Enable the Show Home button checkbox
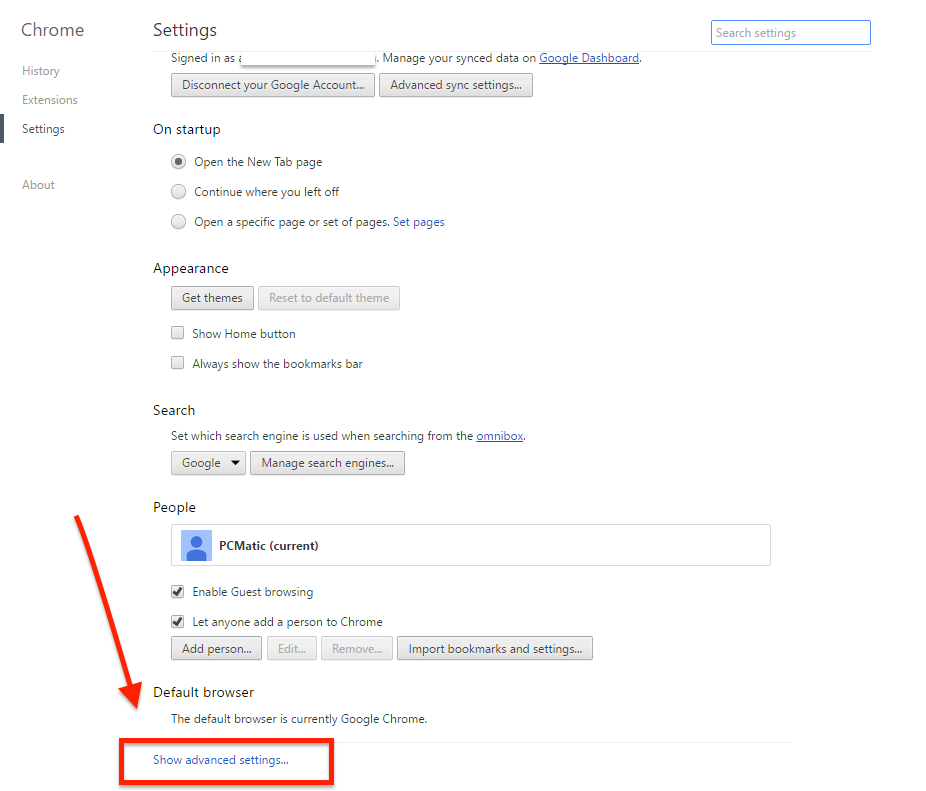The width and height of the screenshot is (926, 791). click(178, 334)
